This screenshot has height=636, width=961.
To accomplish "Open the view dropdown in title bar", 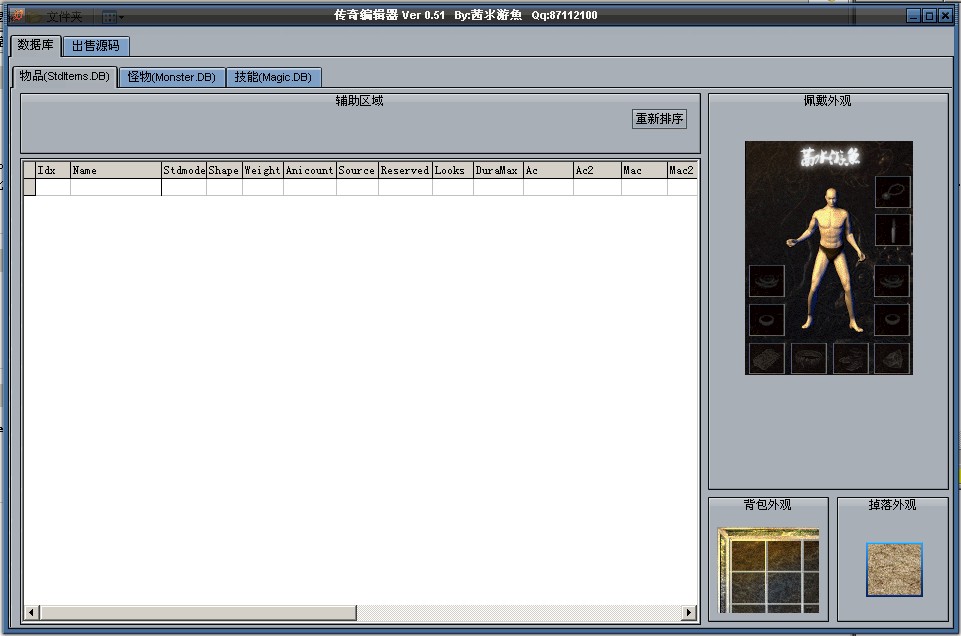I will click(x=112, y=17).
